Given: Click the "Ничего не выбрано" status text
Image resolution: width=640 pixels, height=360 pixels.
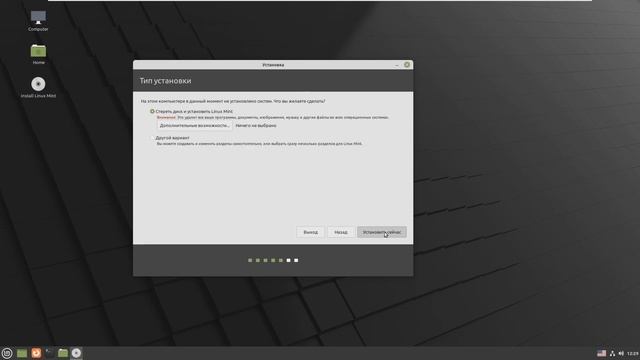Looking at the screenshot, I should (256, 126).
